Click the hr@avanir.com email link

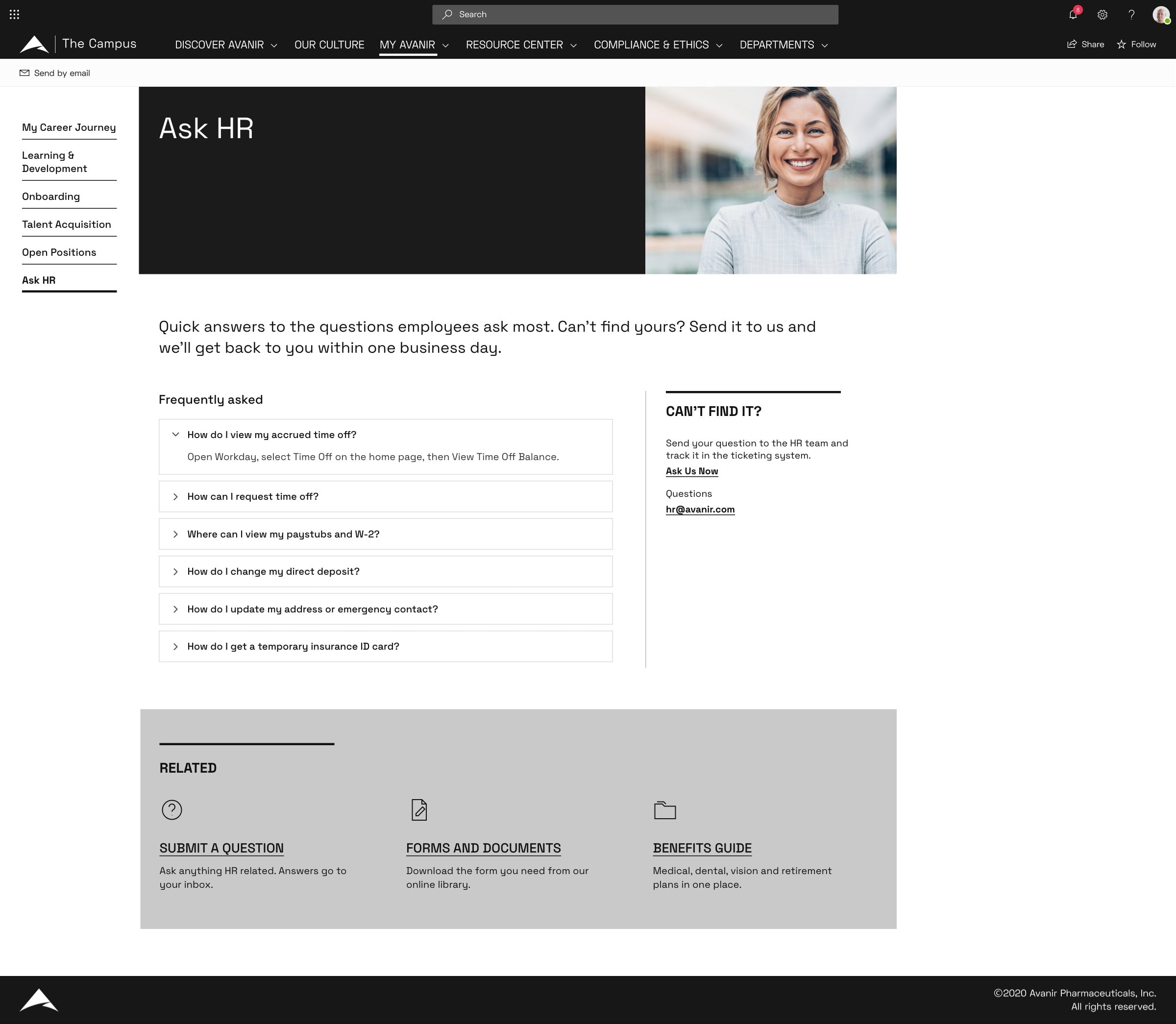[x=700, y=509]
